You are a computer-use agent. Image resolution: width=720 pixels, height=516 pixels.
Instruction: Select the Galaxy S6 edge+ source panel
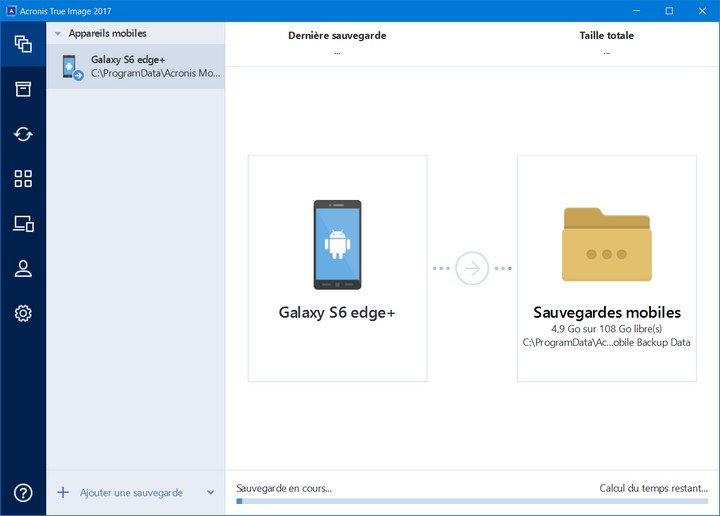pos(338,268)
